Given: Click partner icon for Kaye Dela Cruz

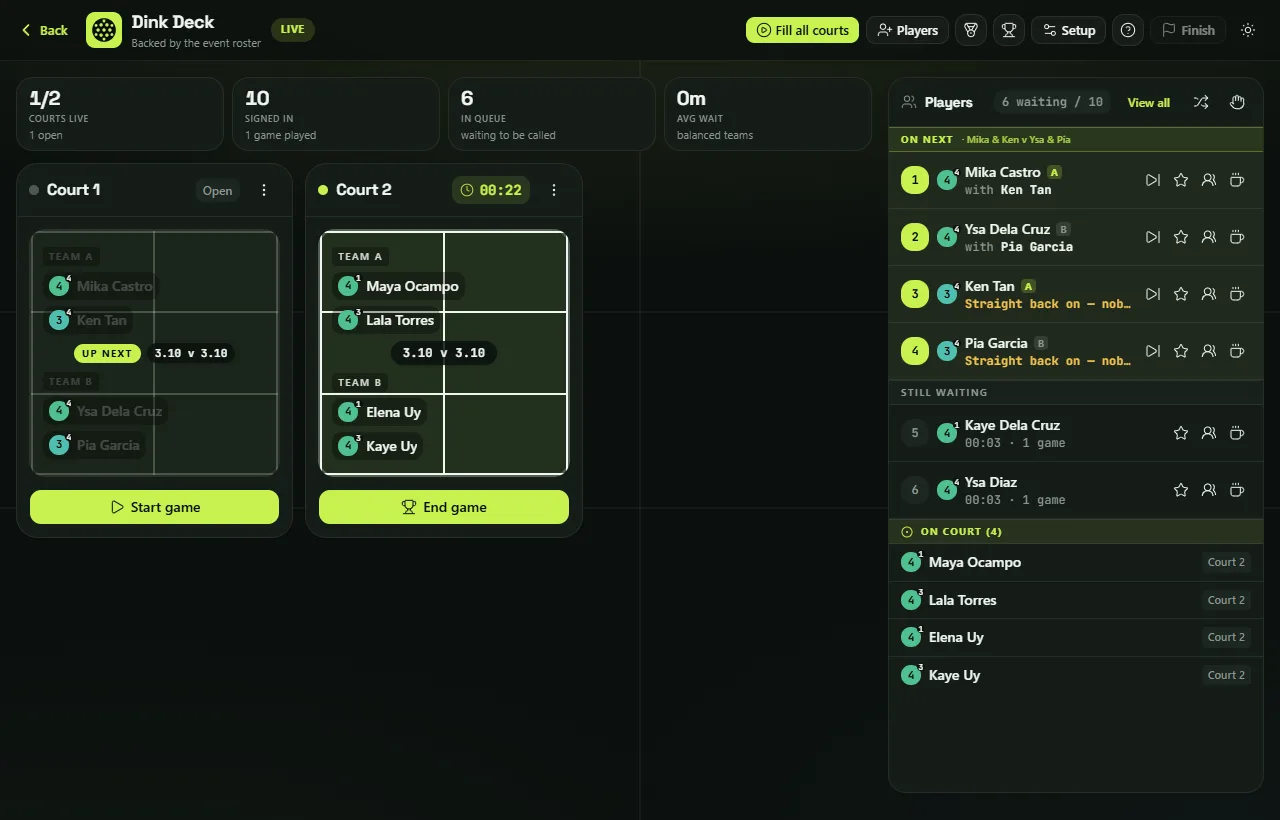Looking at the screenshot, I should (x=1209, y=433).
